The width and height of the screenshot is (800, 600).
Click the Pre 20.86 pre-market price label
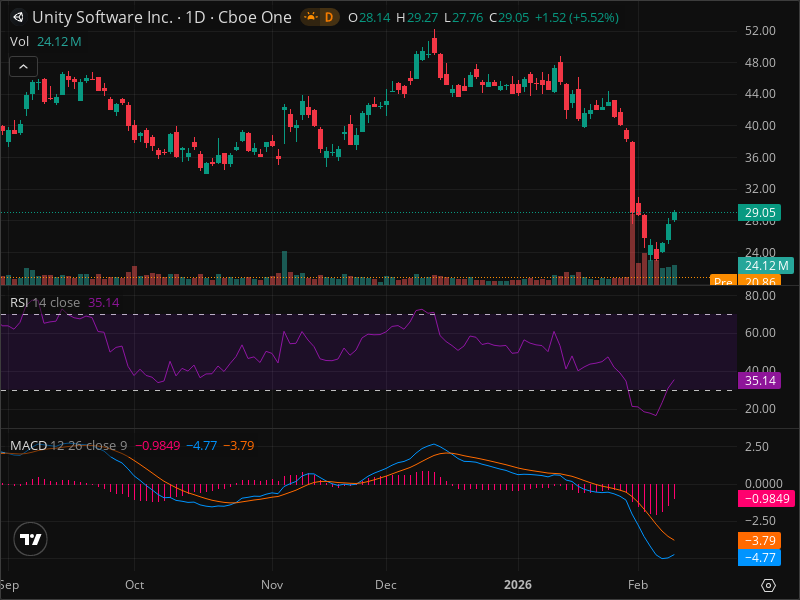pos(745,281)
